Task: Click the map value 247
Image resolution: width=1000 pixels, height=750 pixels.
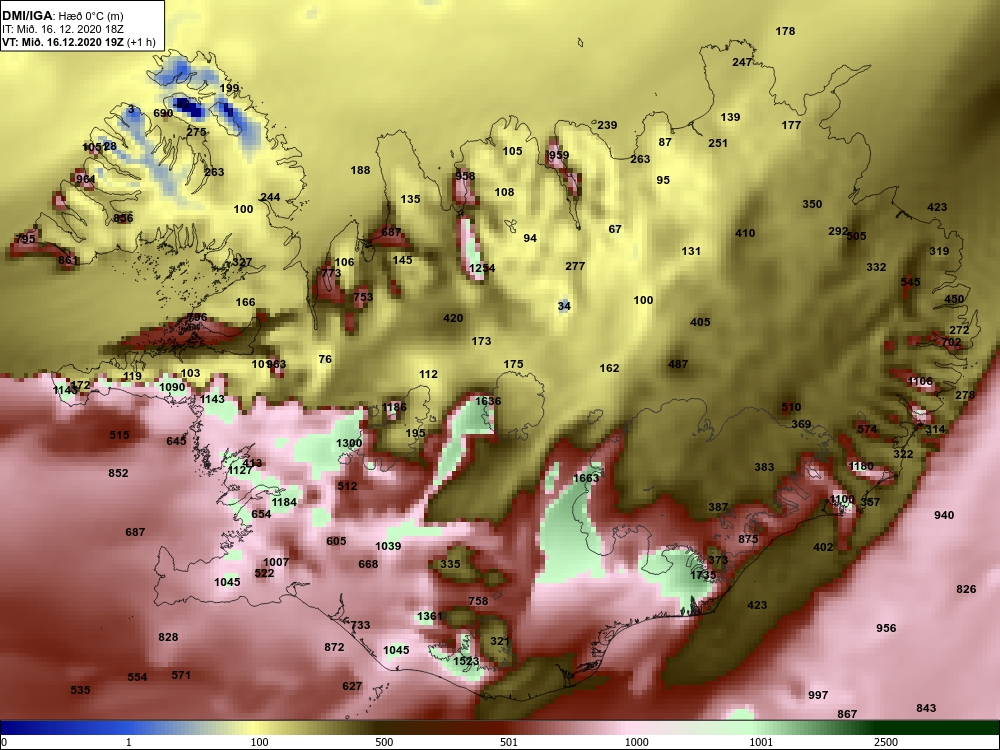Action: pyautogui.click(x=742, y=62)
